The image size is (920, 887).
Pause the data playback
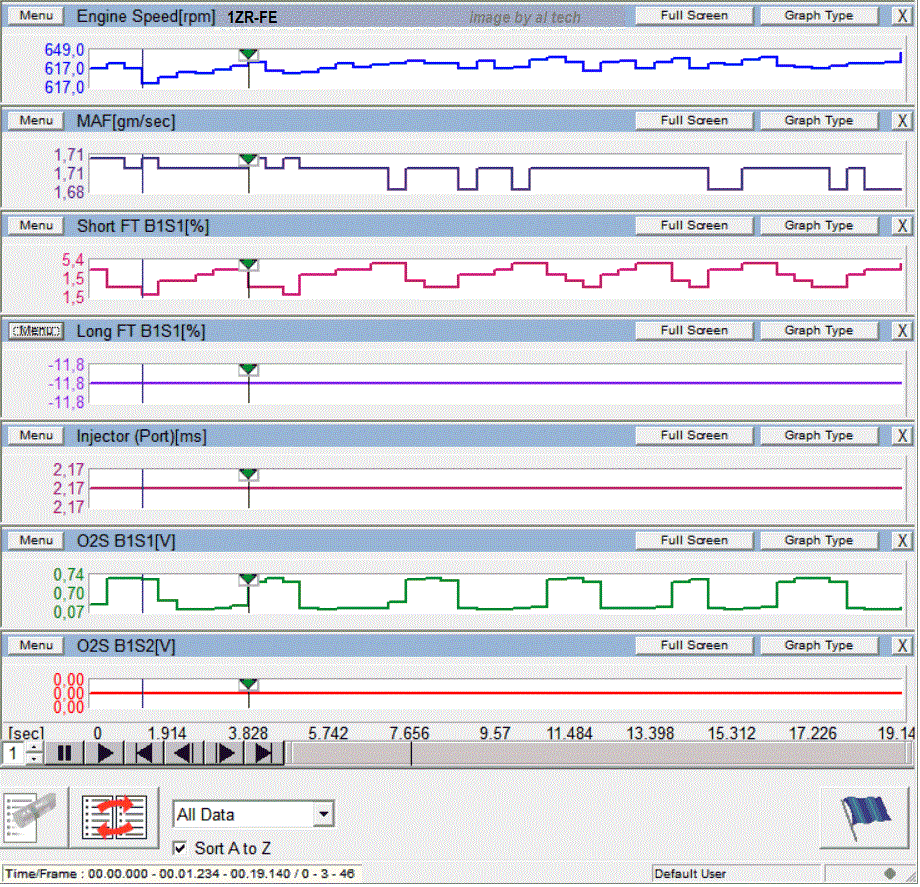tap(64, 753)
